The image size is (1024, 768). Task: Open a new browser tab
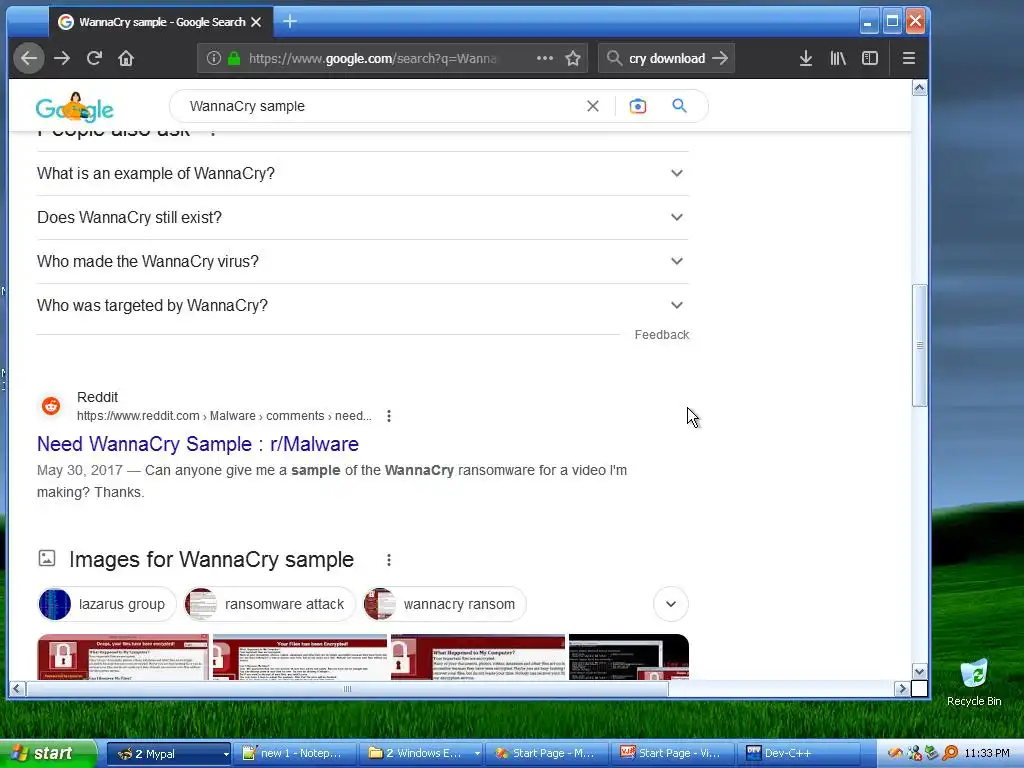click(x=290, y=22)
